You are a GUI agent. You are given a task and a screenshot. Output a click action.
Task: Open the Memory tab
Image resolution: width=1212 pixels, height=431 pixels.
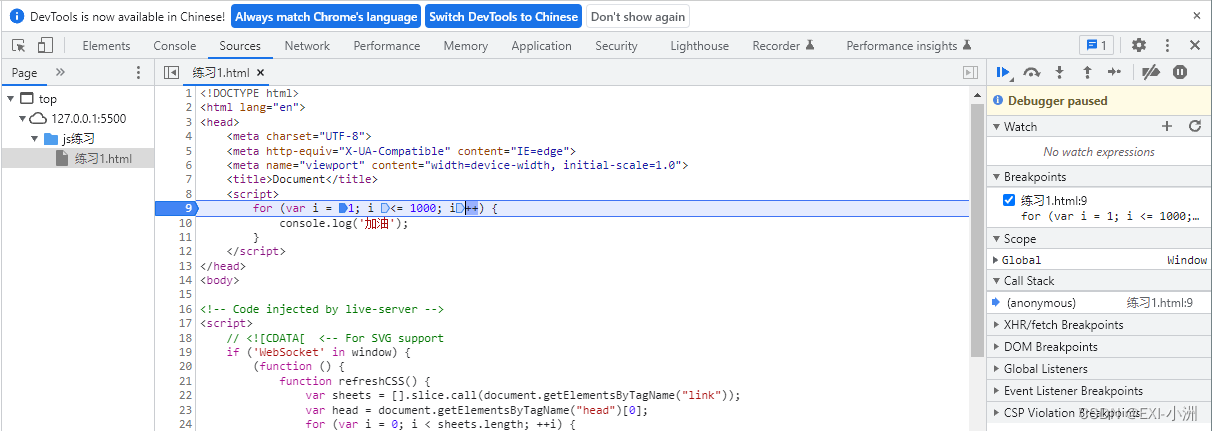[466, 46]
